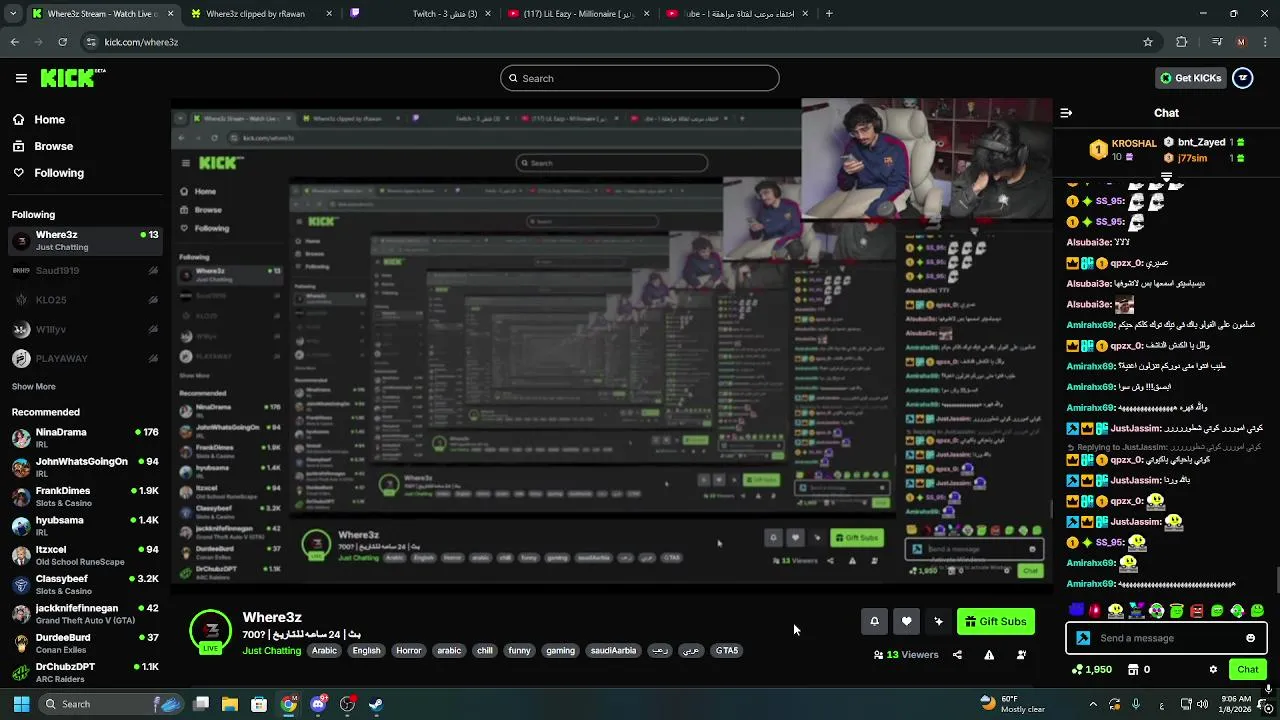The image size is (1280, 720).
Task: Pick the red gem emote
Action: [1095, 610]
